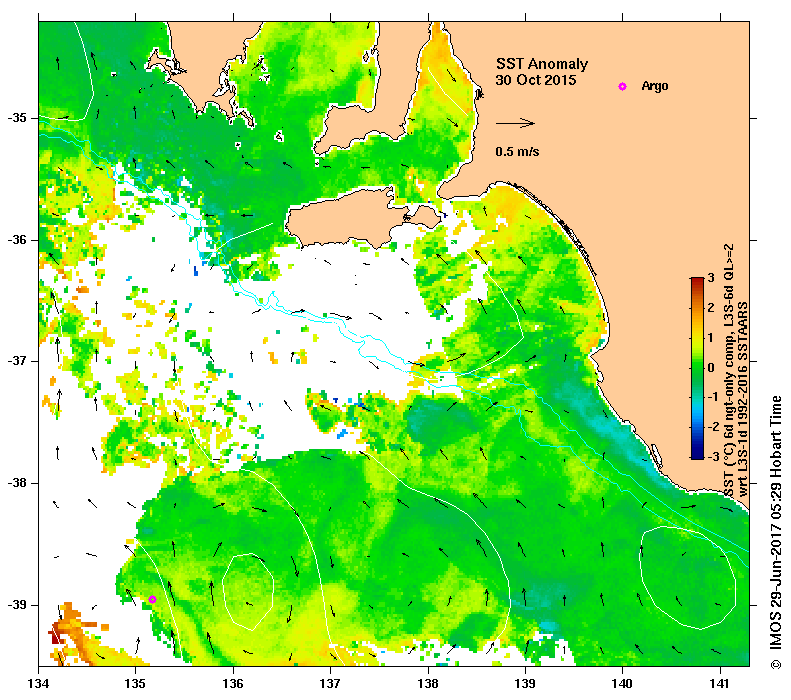Image resolution: width=791 pixels, height=700 pixels.
Task: Click the IMOS Hobart Time timestamp text
Action: click(775, 532)
